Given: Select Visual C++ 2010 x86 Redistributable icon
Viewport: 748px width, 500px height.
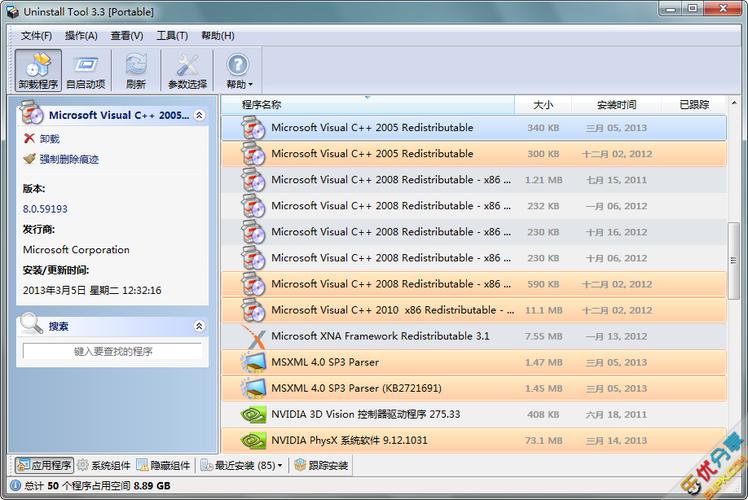Looking at the screenshot, I should point(253,310).
